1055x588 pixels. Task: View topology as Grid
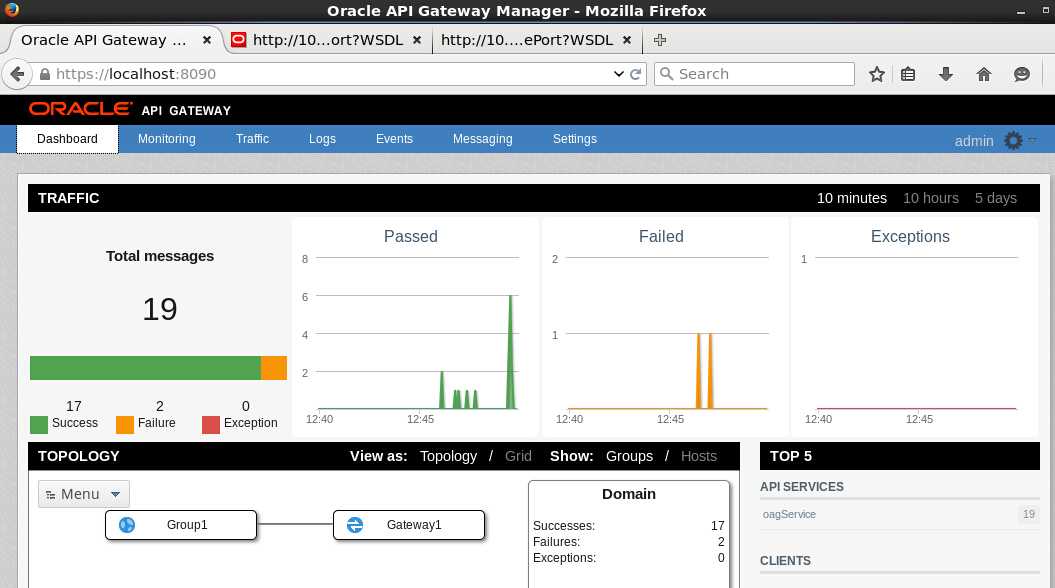coord(518,456)
